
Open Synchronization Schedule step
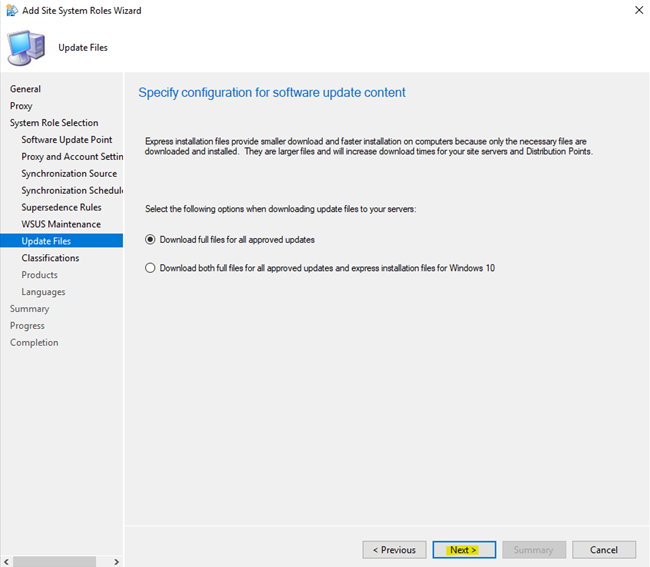click(72, 190)
